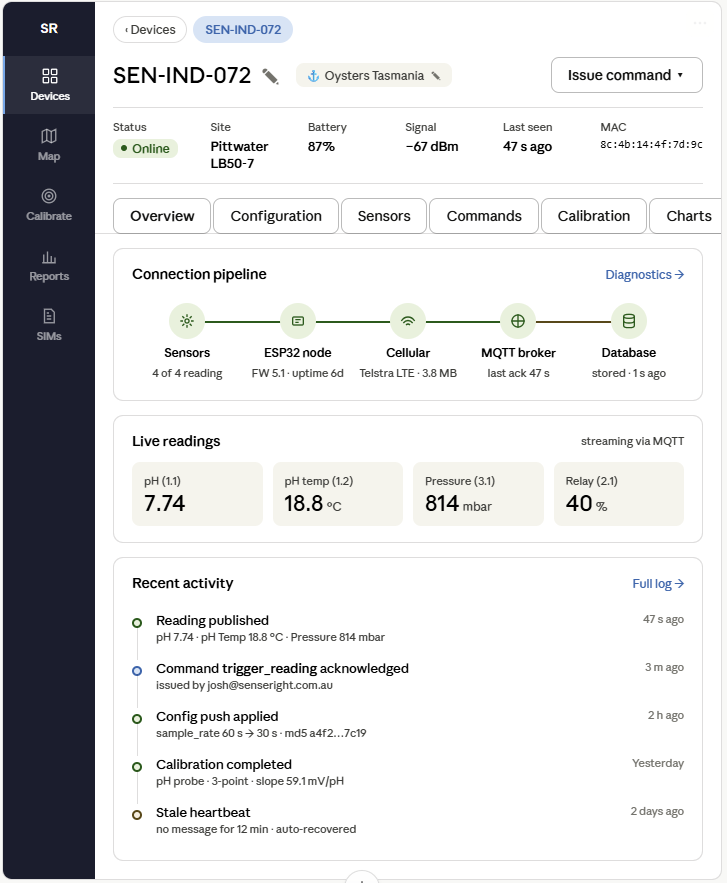Switch to the Sensors tab
The height and width of the screenshot is (883, 727).
point(384,216)
